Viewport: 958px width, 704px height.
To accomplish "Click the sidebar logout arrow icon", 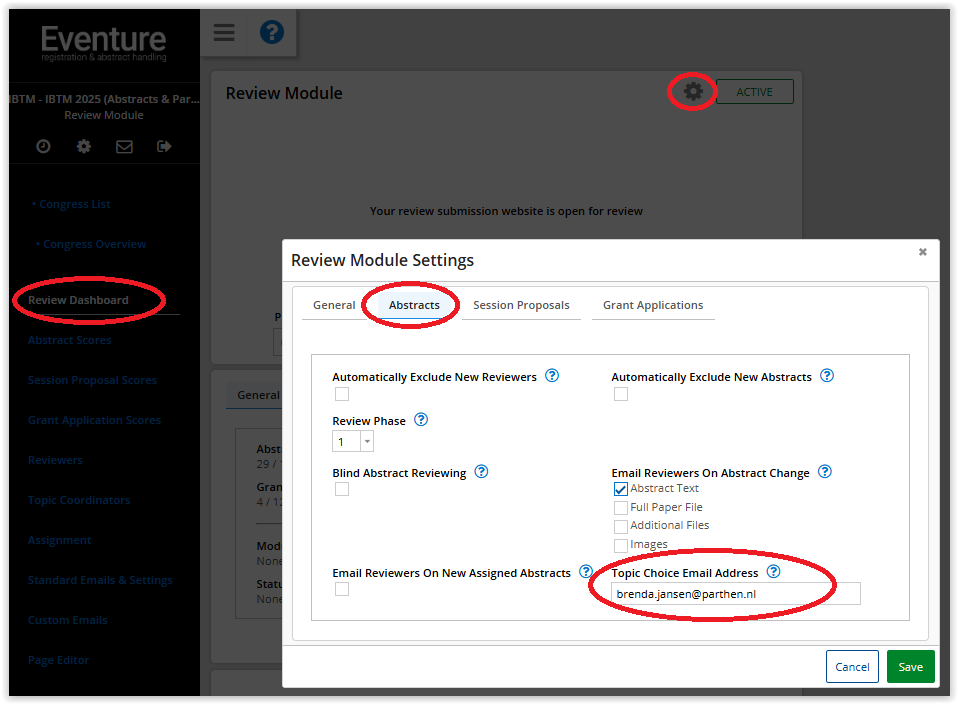I will coord(164,146).
